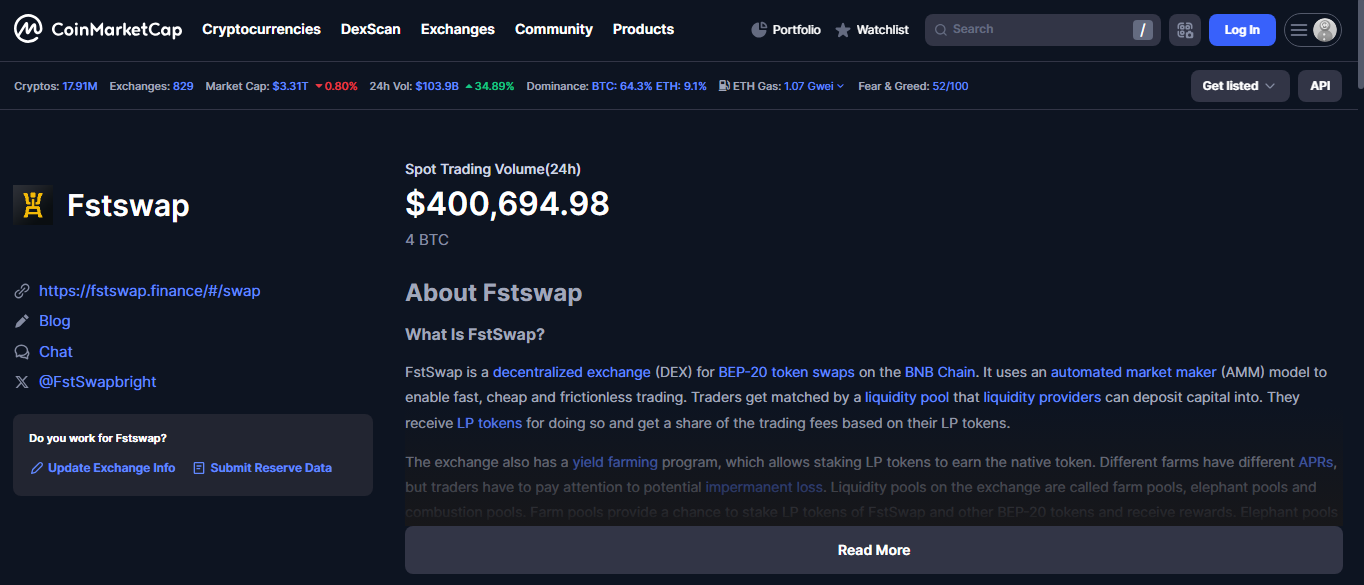Click the Market Cap $3.31T value

(290, 86)
